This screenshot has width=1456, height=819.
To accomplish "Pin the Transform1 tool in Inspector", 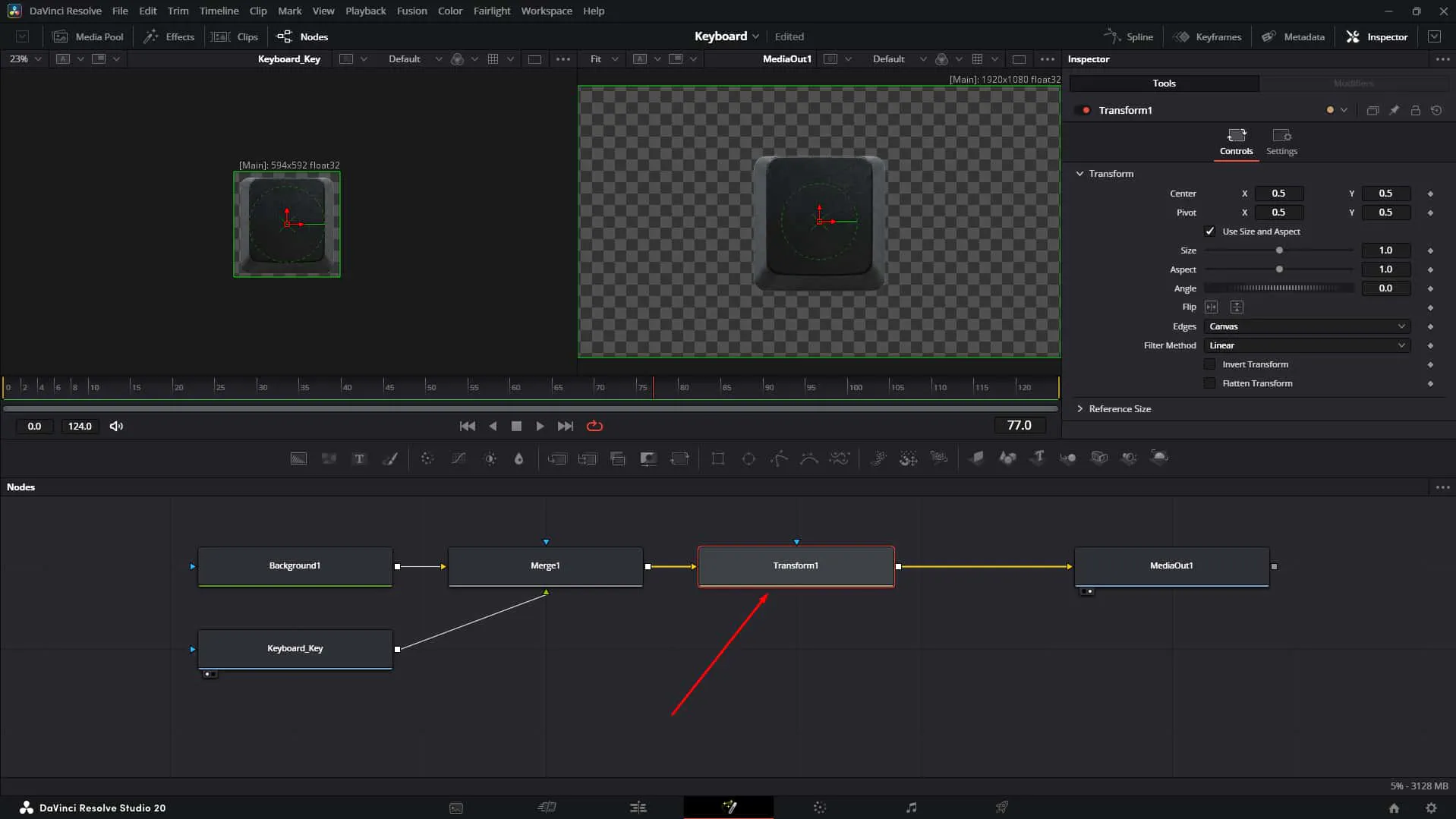I will pos(1394,110).
